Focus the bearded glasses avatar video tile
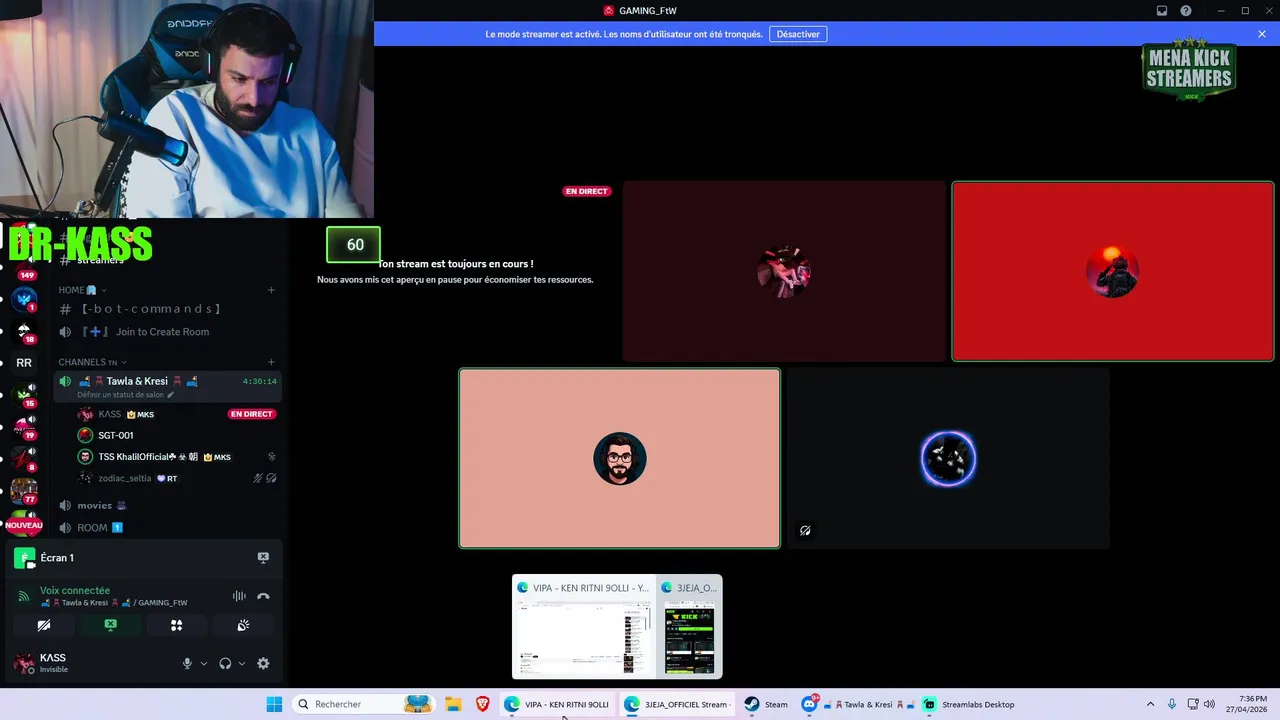This screenshot has height=720, width=1280. (620, 458)
